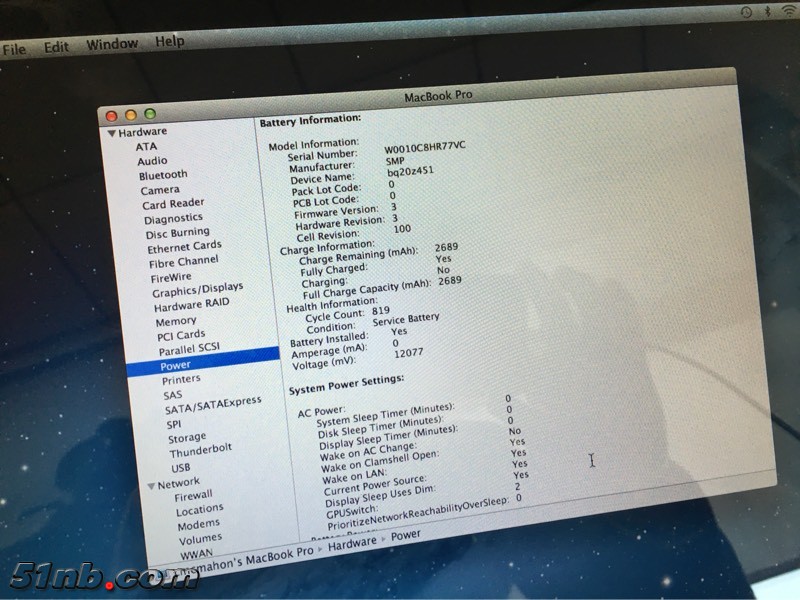Select the Storage sidebar entry

[187, 438]
